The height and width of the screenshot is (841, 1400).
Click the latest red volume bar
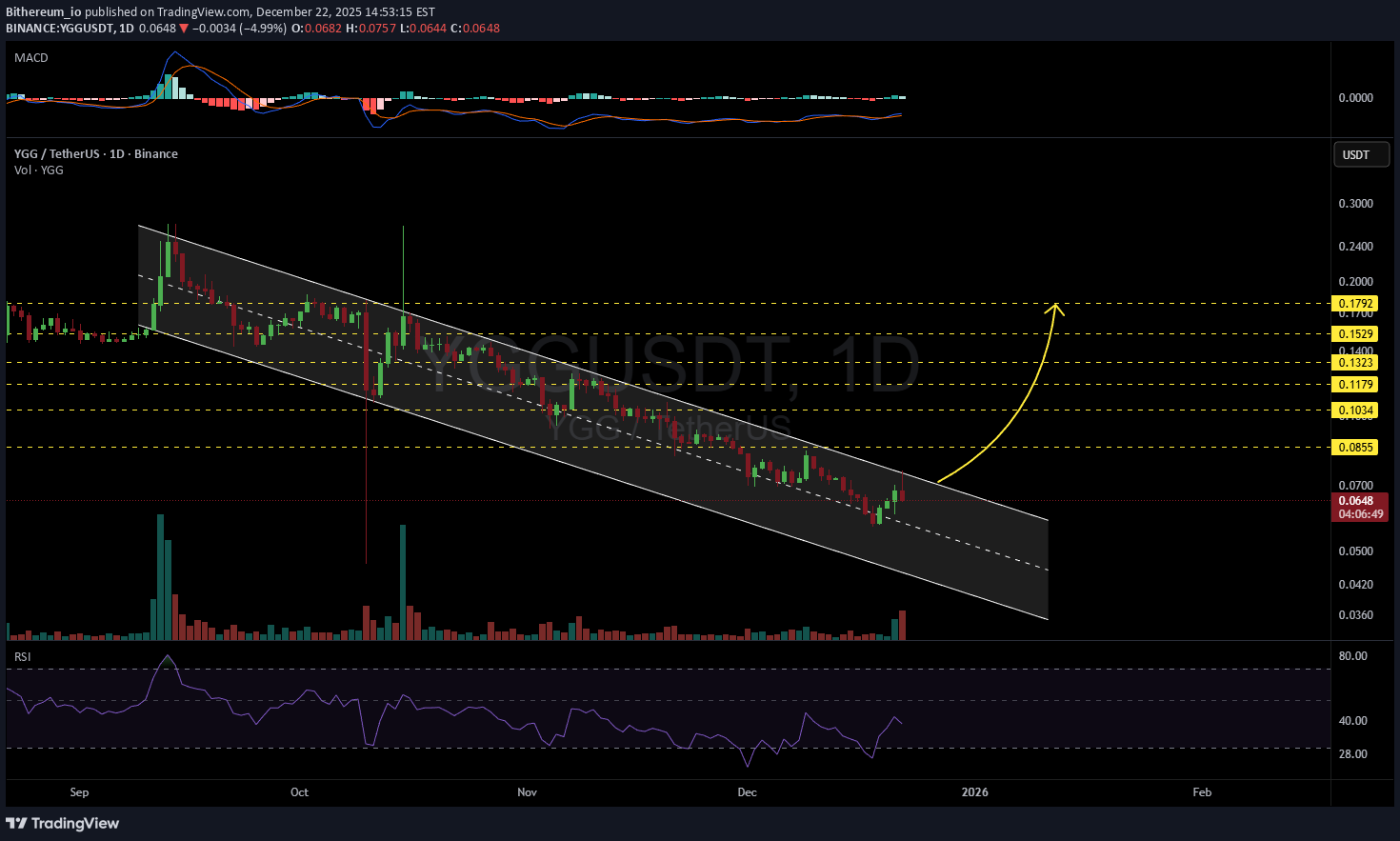pyautogui.click(x=902, y=625)
